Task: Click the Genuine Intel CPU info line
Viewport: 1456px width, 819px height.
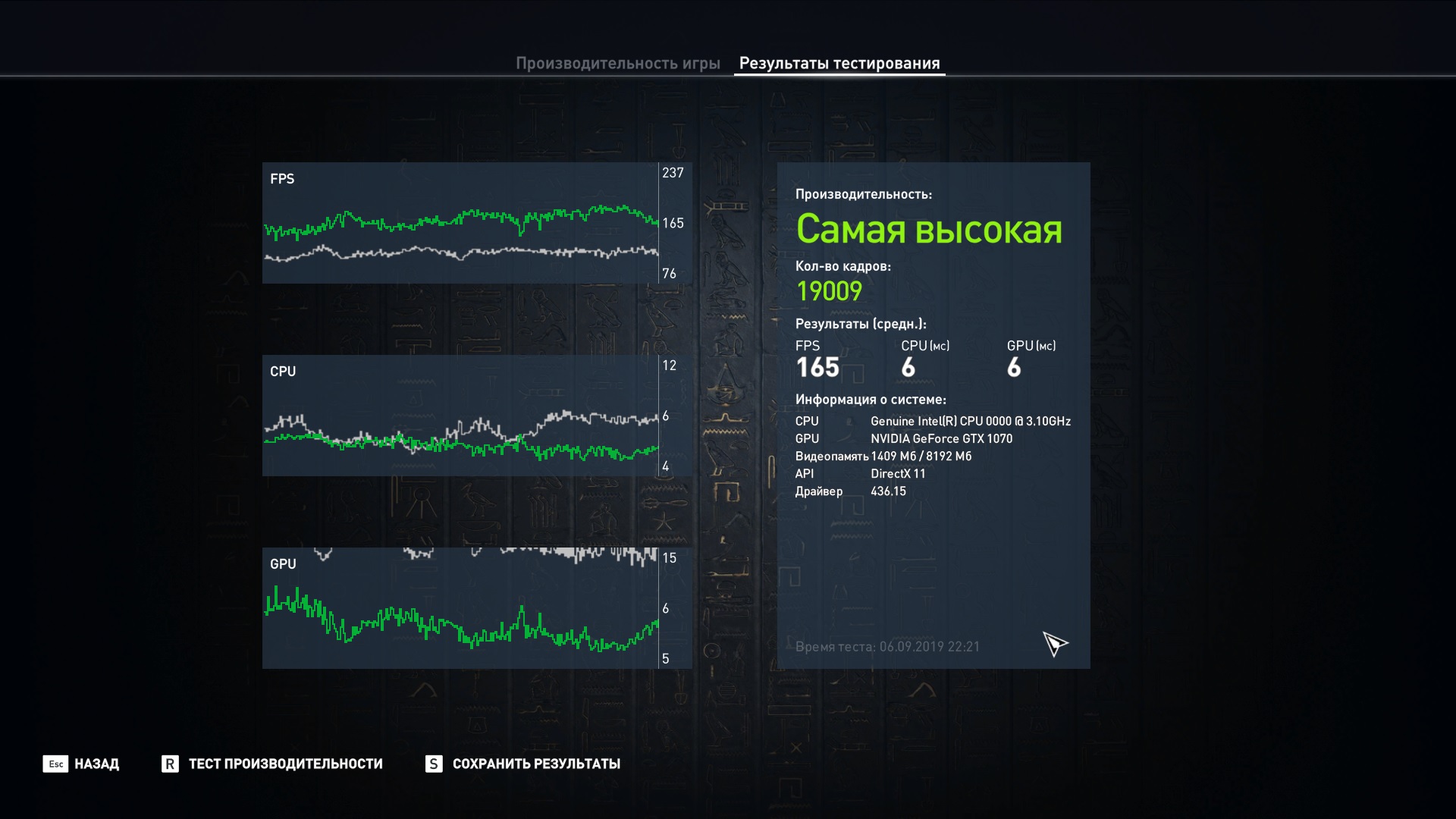Action: point(970,421)
